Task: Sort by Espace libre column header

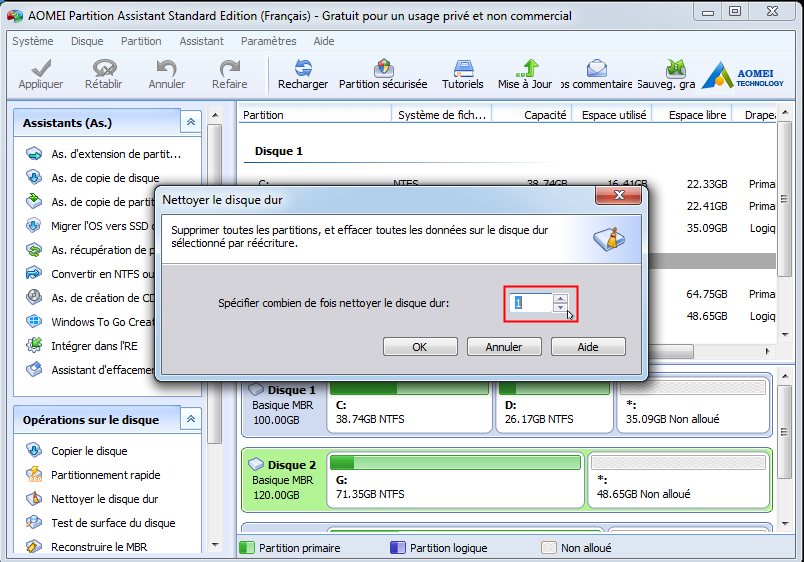Action: (x=692, y=115)
